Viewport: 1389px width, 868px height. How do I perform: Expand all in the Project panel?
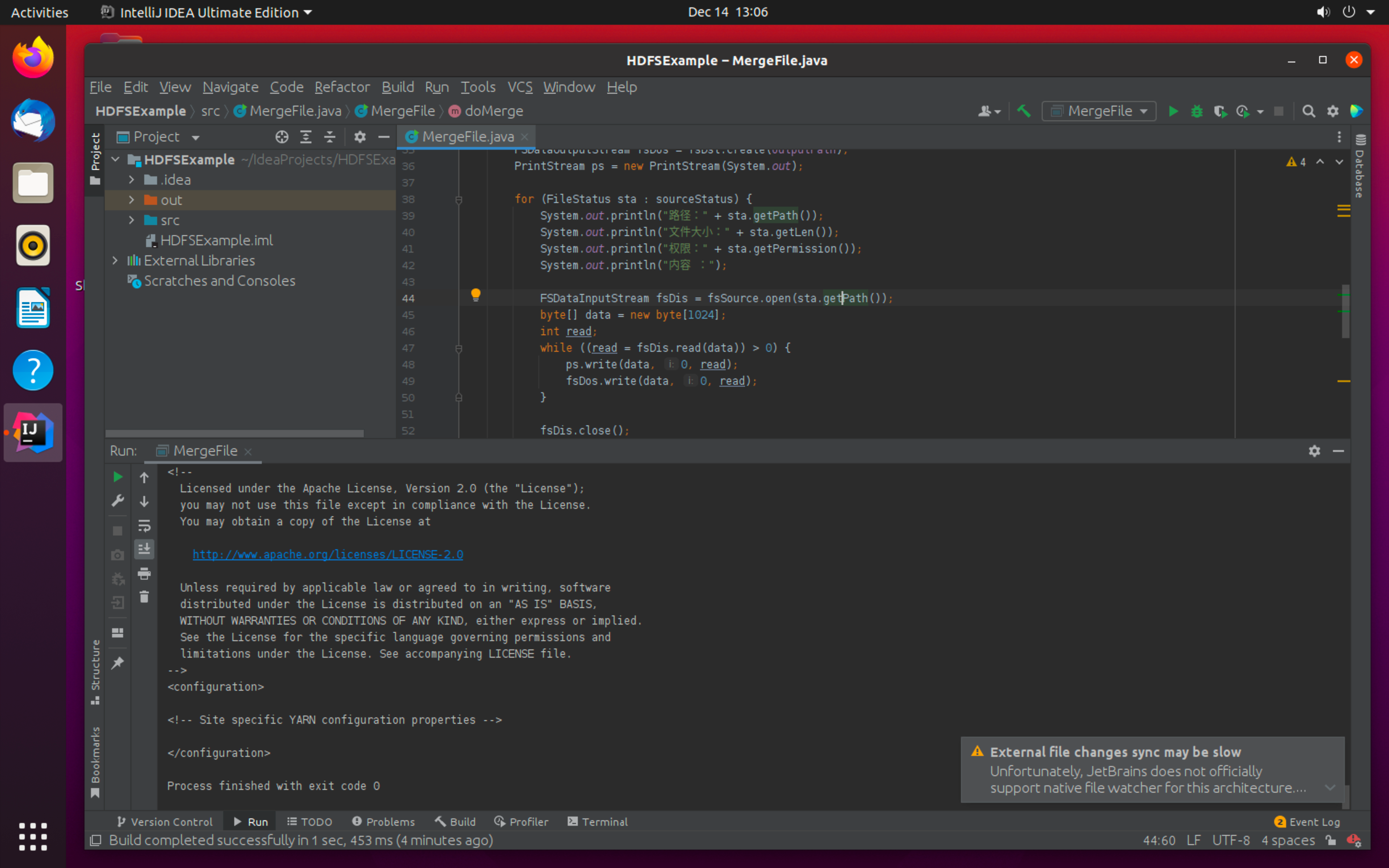[305, 137]
